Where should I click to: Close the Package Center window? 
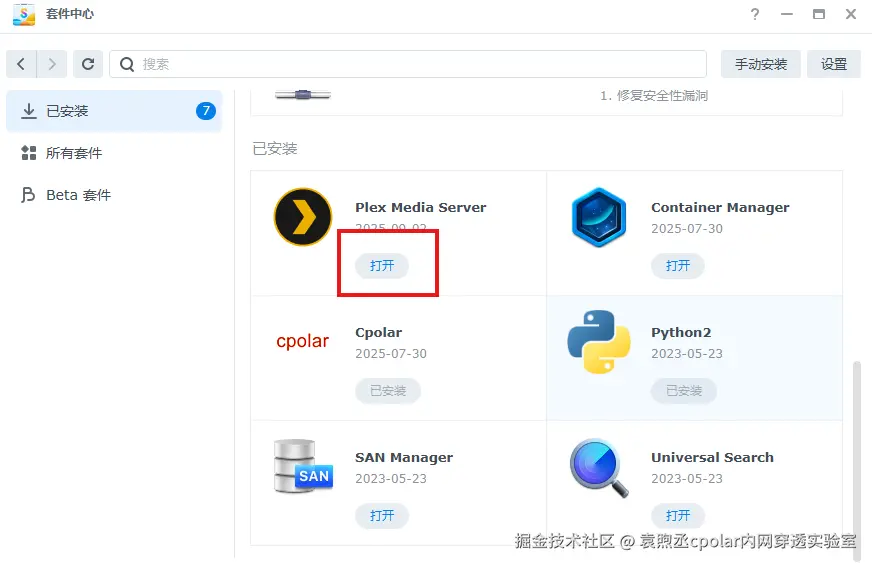851,14
